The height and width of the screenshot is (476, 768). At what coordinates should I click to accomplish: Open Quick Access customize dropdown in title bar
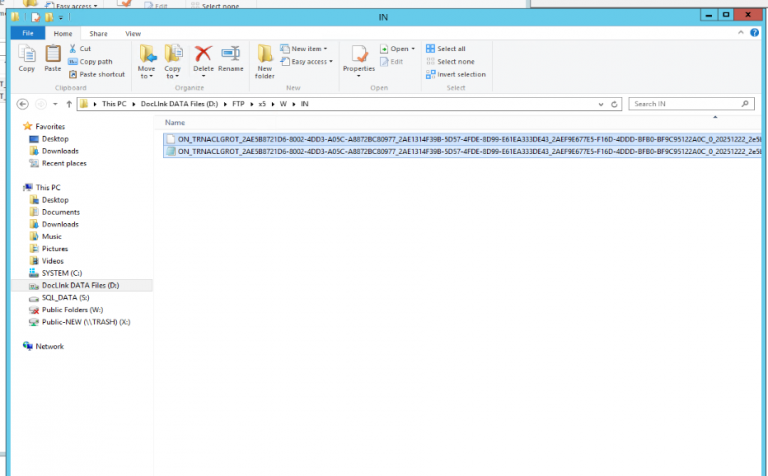point(61,18)
